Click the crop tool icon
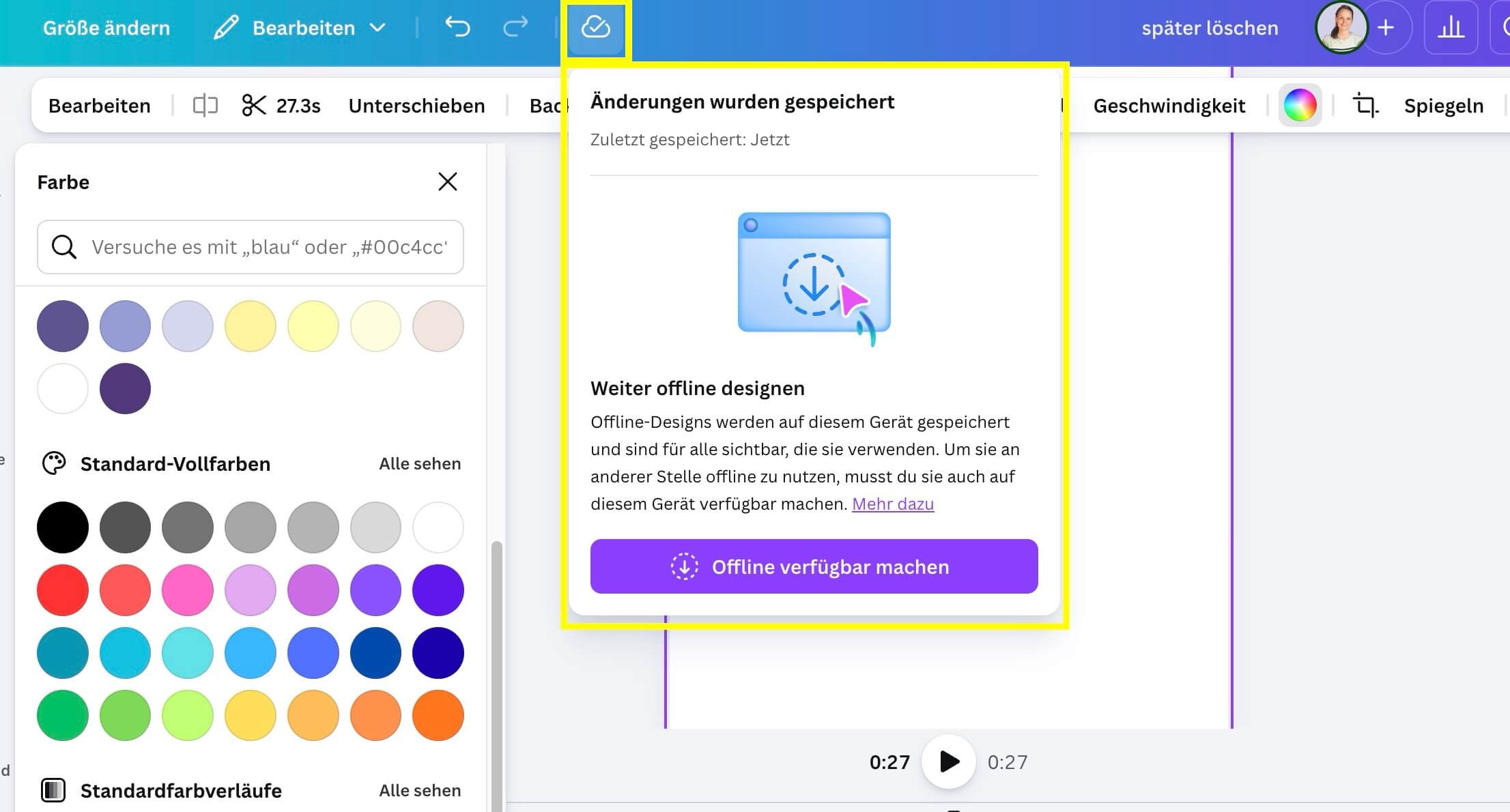 click(x=1365, y=106)
